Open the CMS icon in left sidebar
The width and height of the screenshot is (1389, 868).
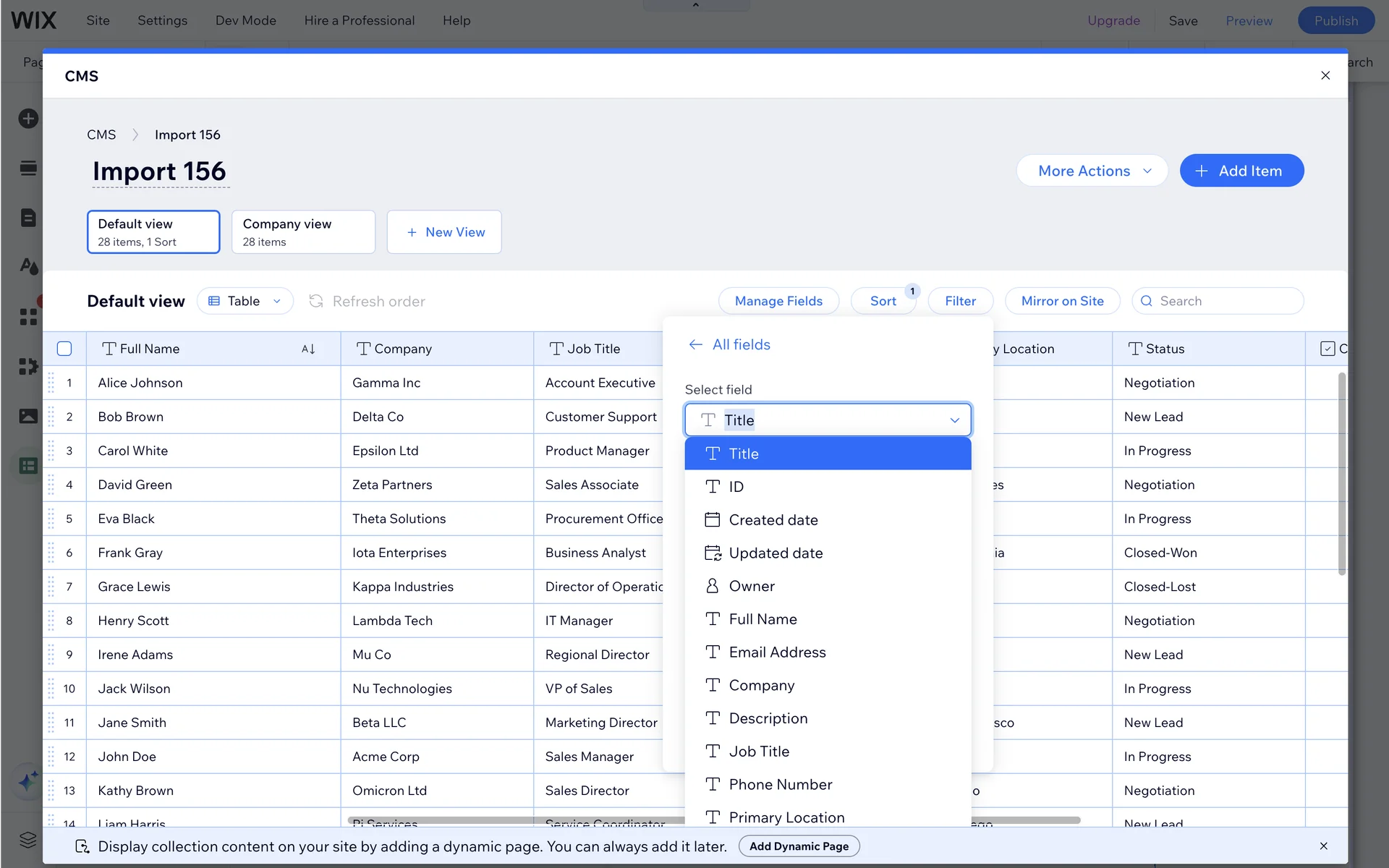[x=28, y=466]
